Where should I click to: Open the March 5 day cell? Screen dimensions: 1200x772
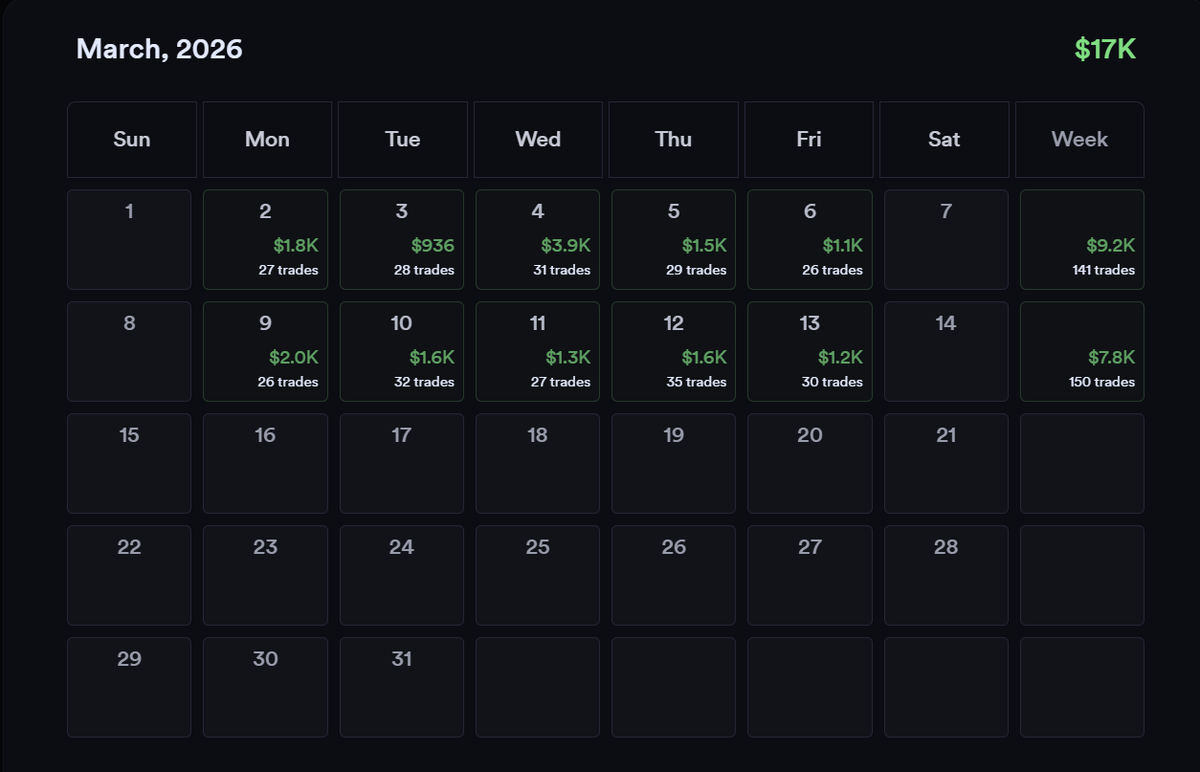[x=673, y=240]
